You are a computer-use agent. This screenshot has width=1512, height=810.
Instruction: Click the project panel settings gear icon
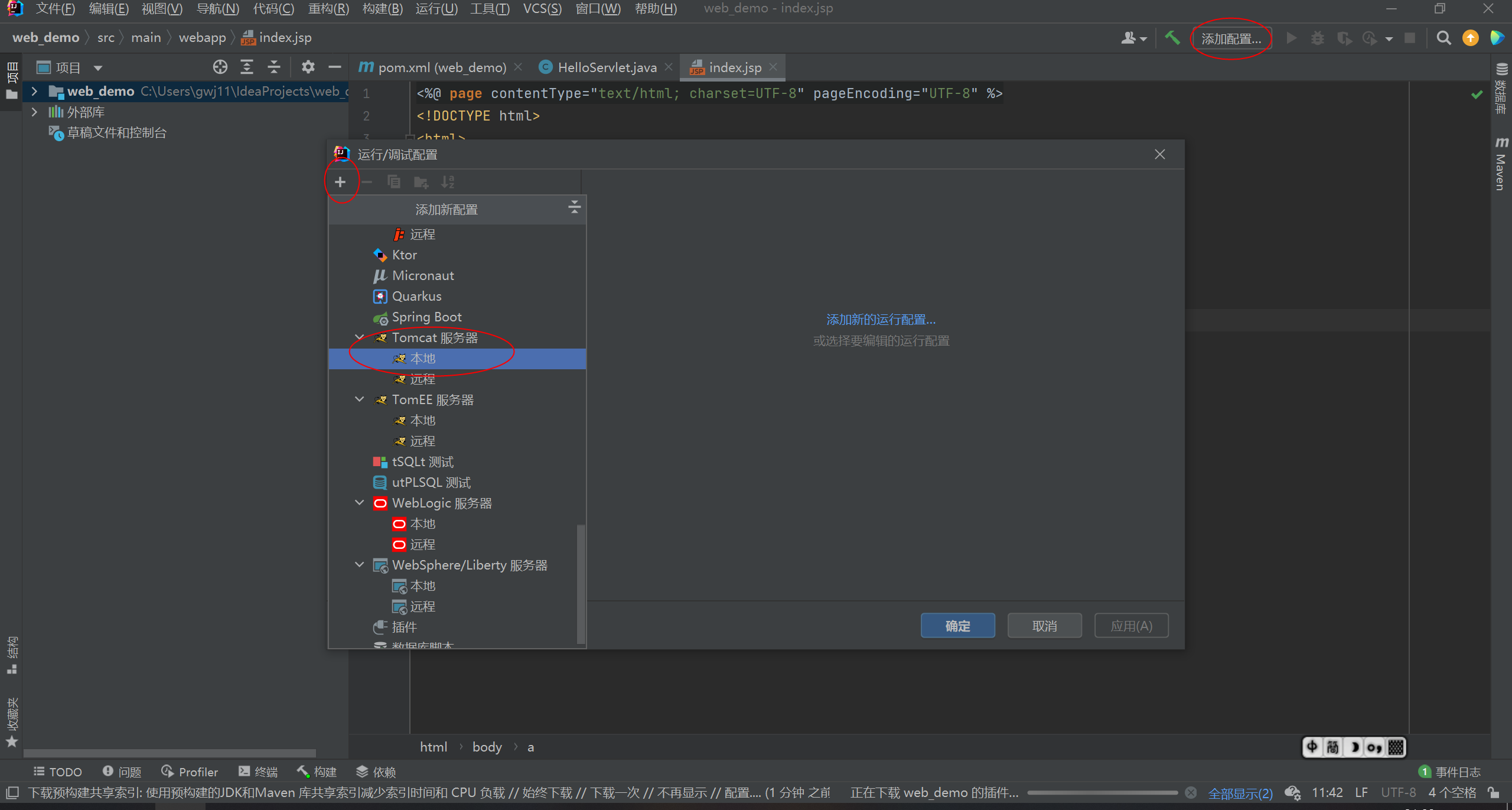pos(308,67)
